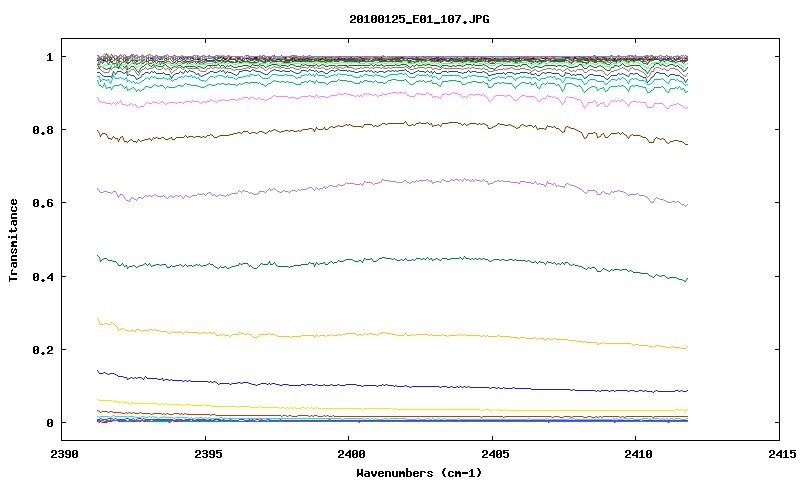Viewport: 800px width, 480px height.
Task: Click the y-axis tick label 0.4
Action: [43, 276]
